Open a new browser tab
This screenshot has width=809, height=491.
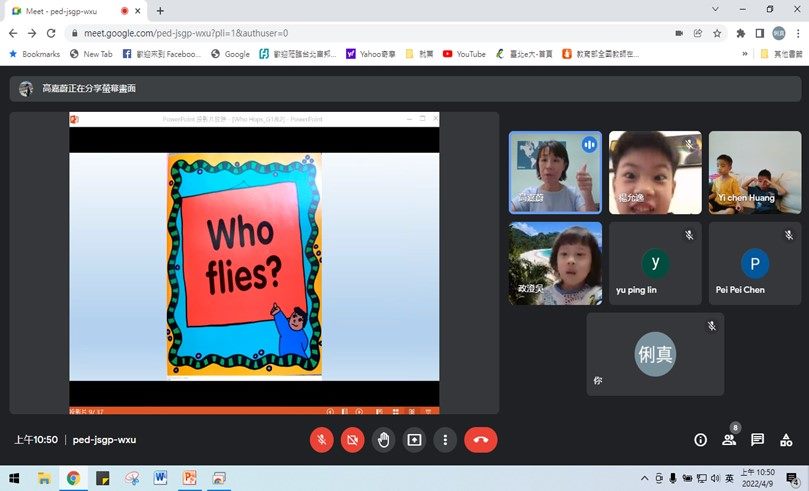160,10
